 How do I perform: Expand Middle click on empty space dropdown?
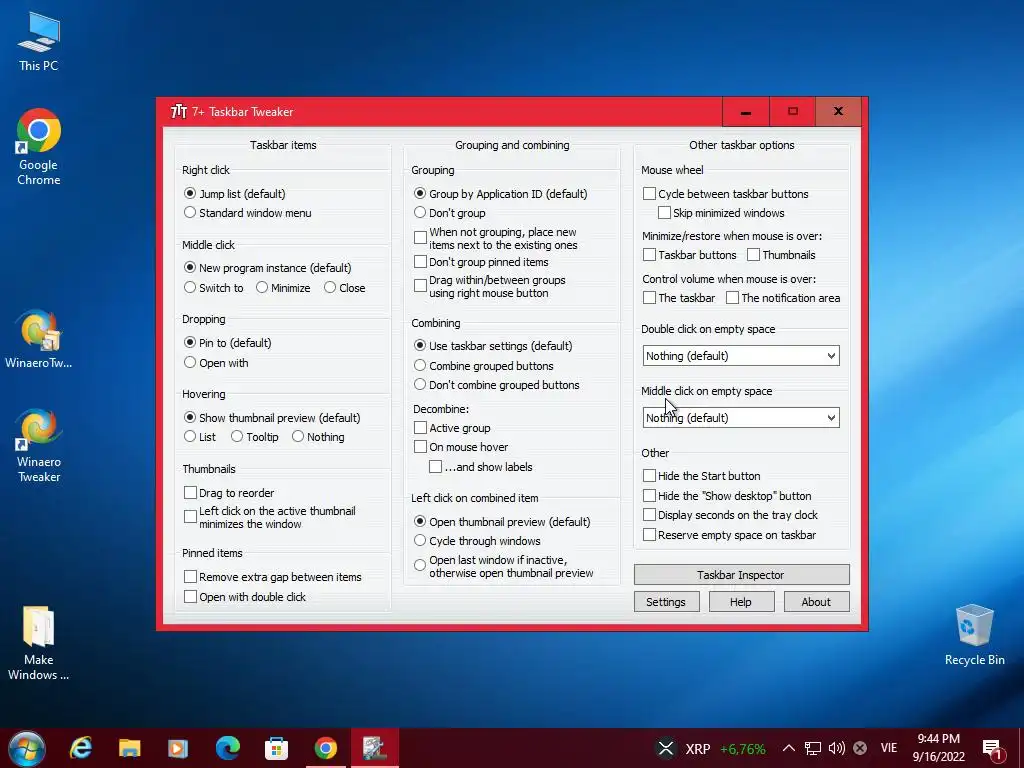[741, 418]
